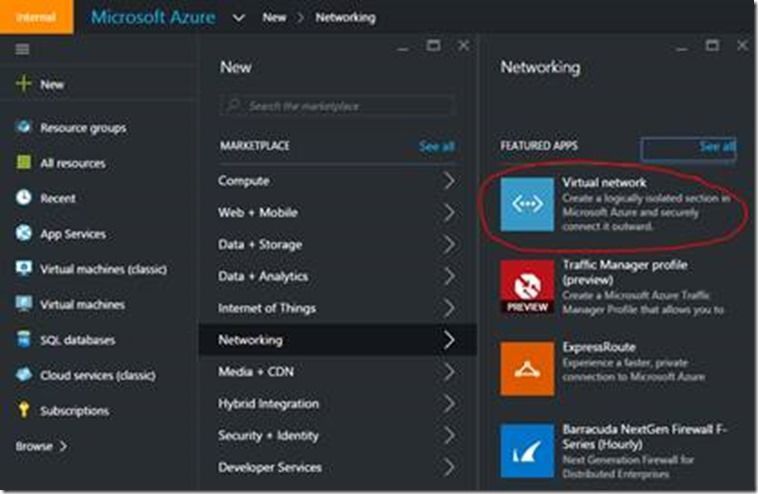Select Media + CDN category
The height and width of the screenshot is (494, 758).
pyautogui.click(x=338, y=372)
